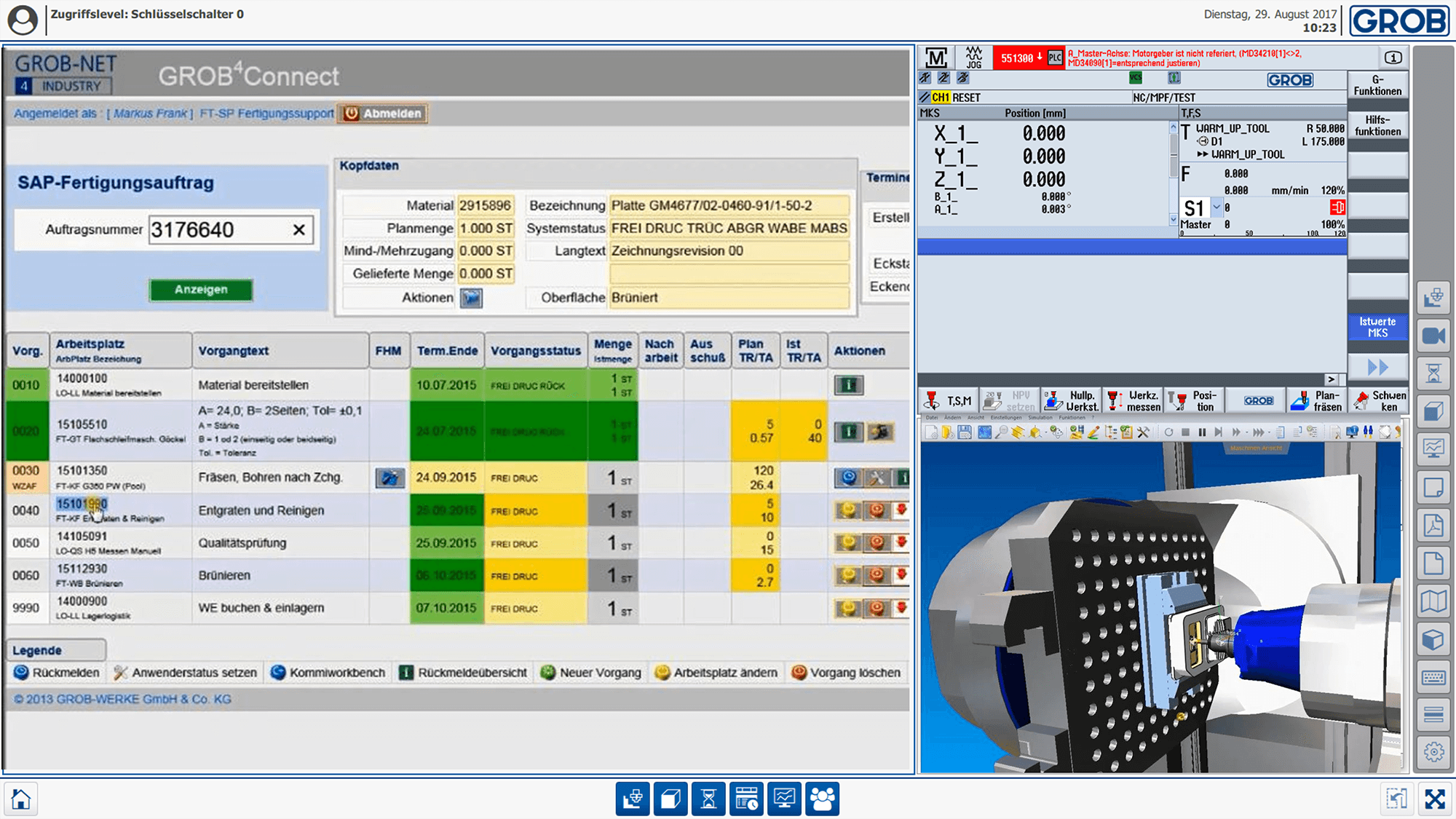Select the Nullp. Werkst. softkey
Image resolution: width=1456 pixels, height=819 pixels.
coord(1072,400)
